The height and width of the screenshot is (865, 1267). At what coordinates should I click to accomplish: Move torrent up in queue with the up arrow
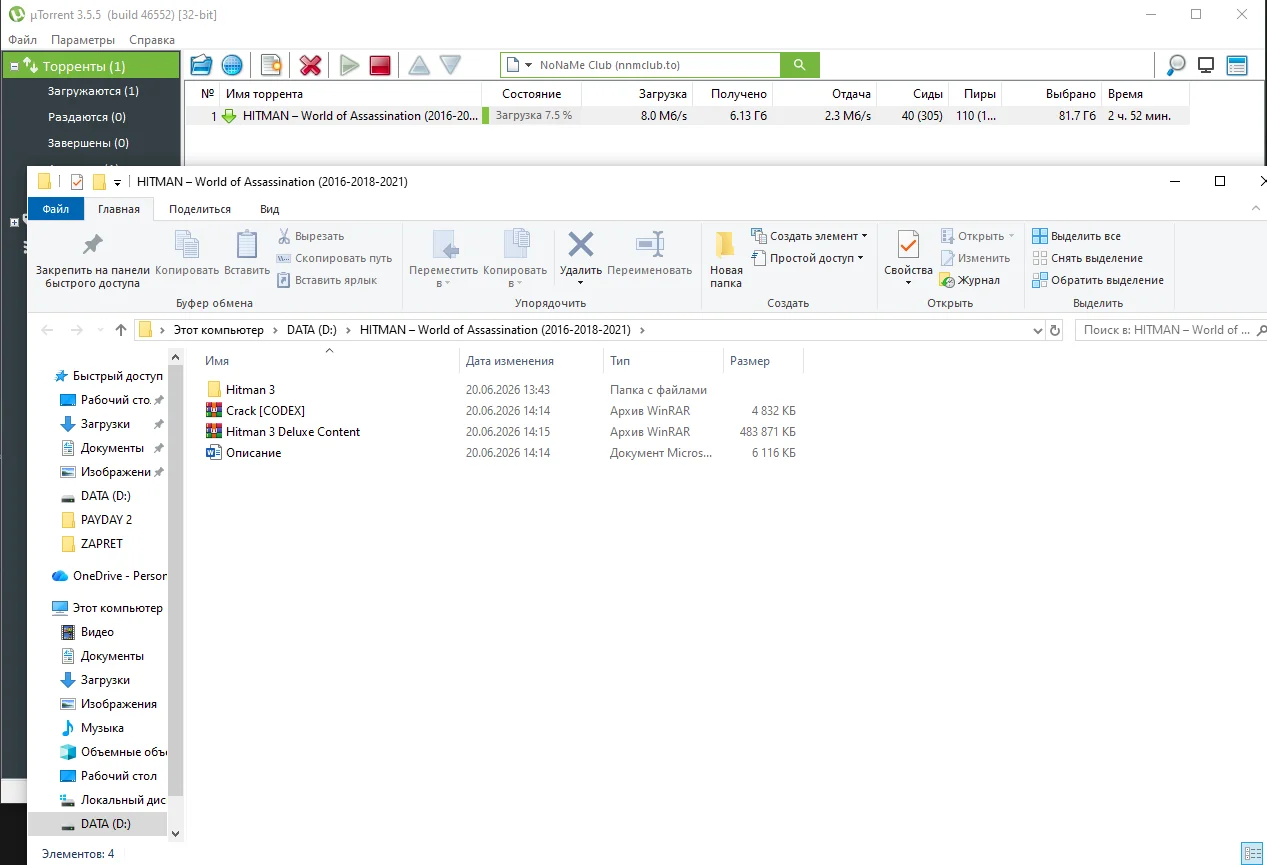419,65
